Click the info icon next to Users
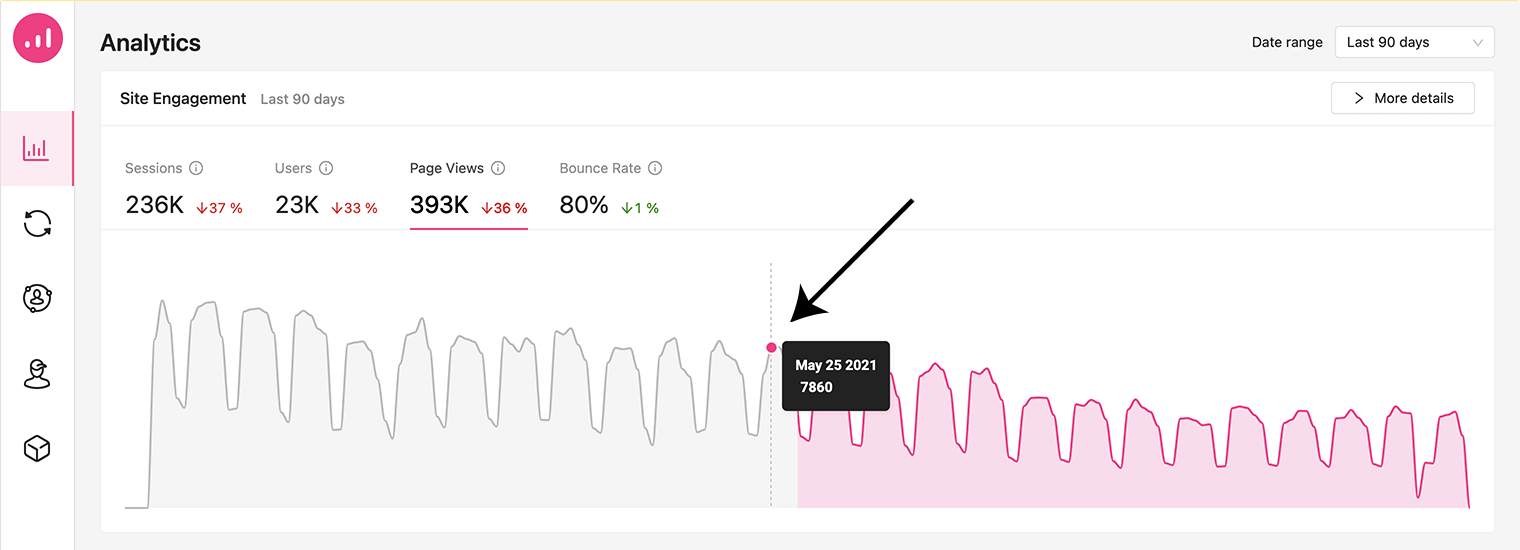This screenshot has width=1520, height=550. point(326,168)
